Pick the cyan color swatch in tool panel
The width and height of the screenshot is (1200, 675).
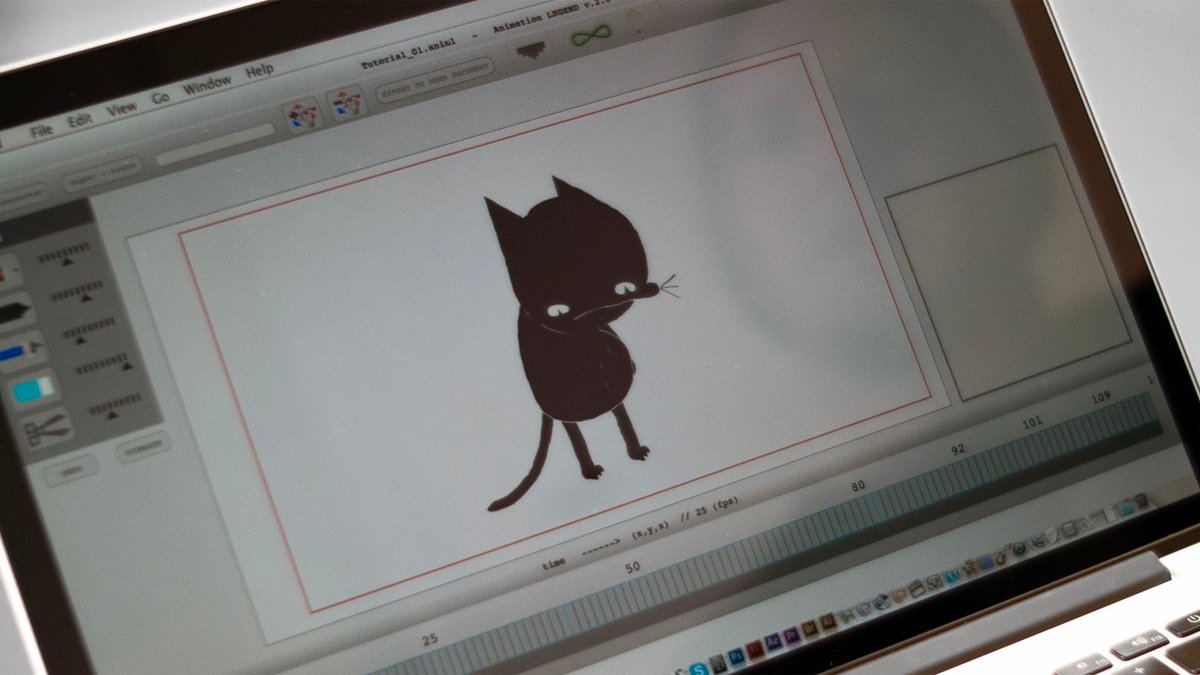coord(33,390)
